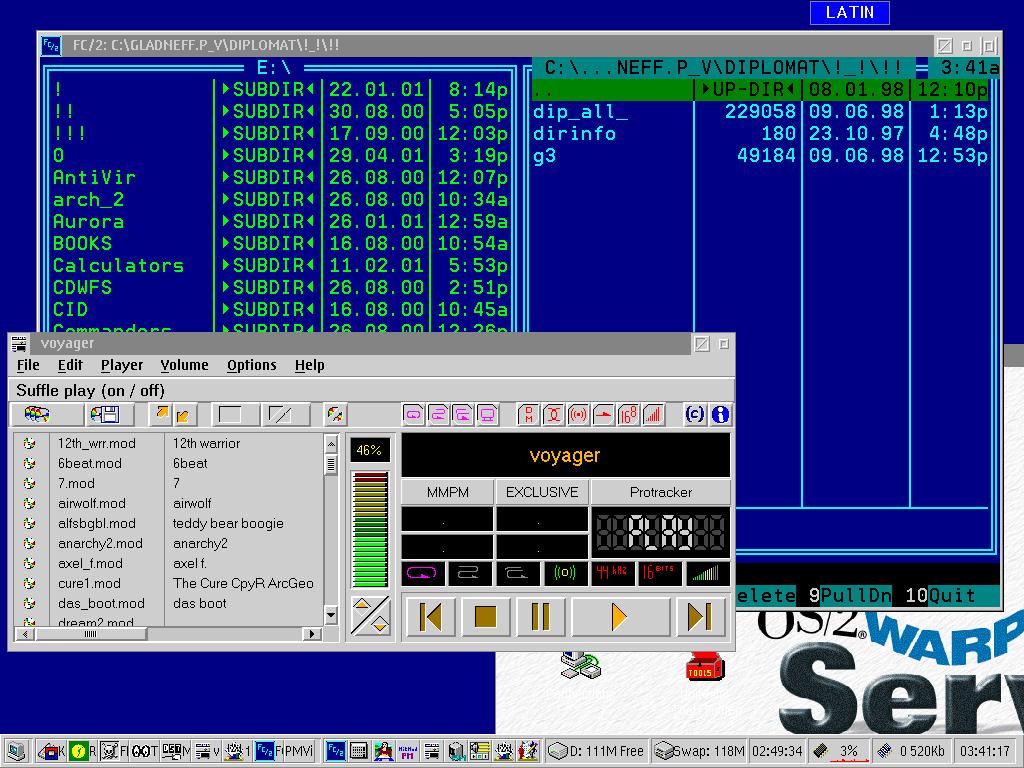
Task: Click the playlist horizontal scrollbar right arrow
Action: (x=312, y=633)
